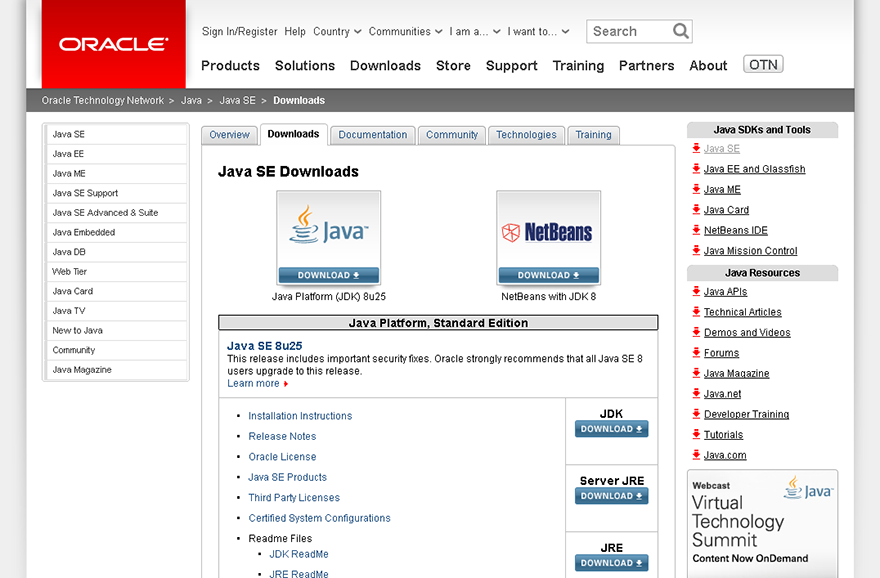This screenshot has width=880, height=578.
Task: Click Web Tier in left sidebar
Action: 117,272
